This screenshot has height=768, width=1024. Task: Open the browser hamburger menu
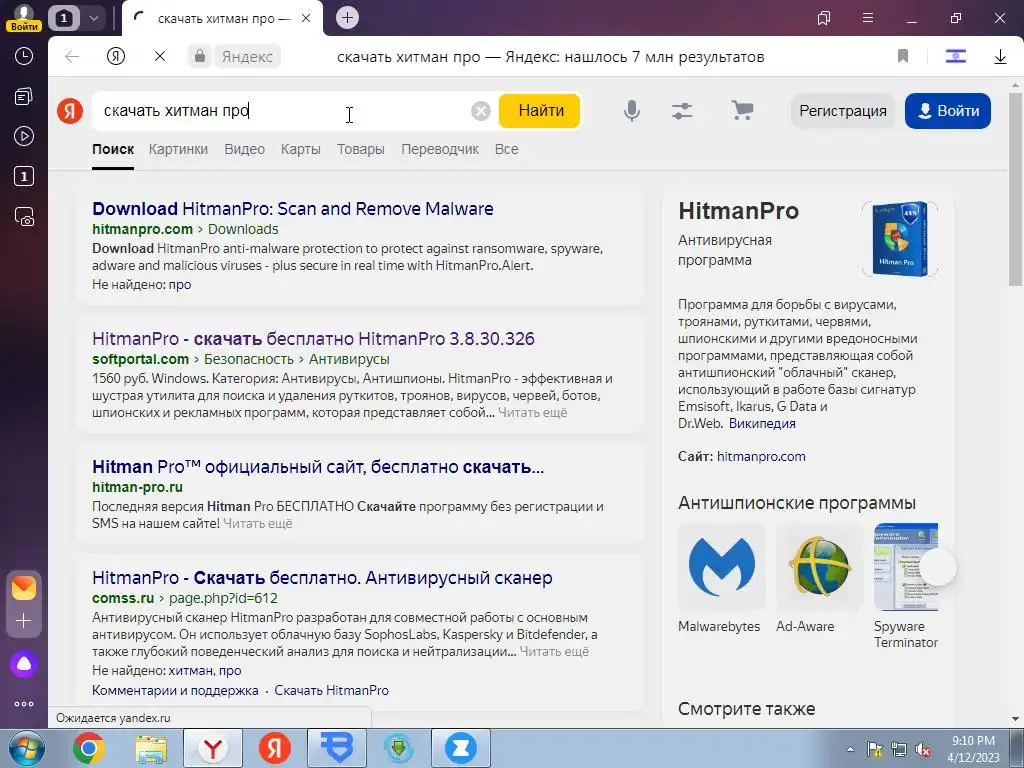[x=868, y=18]
